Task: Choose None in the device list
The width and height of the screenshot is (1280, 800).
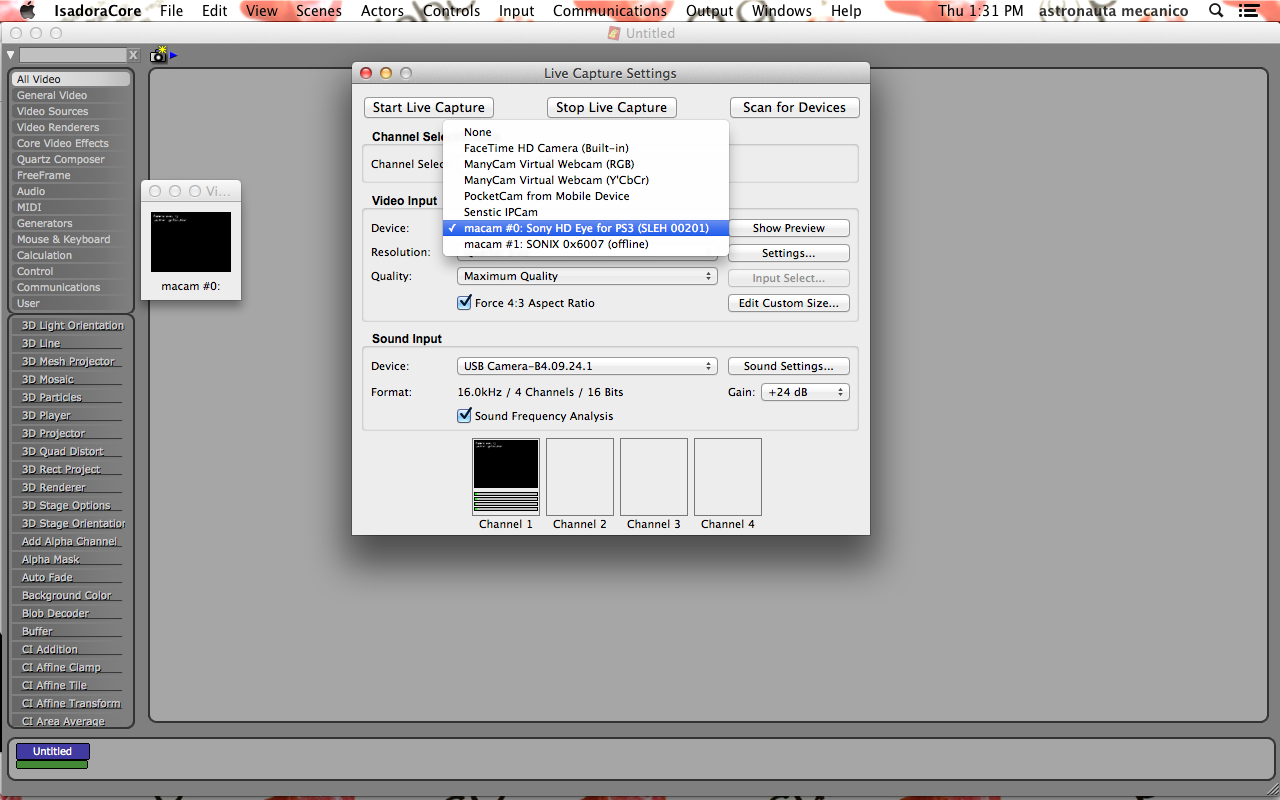Action: pyautogui.click(x=586, y=132)
